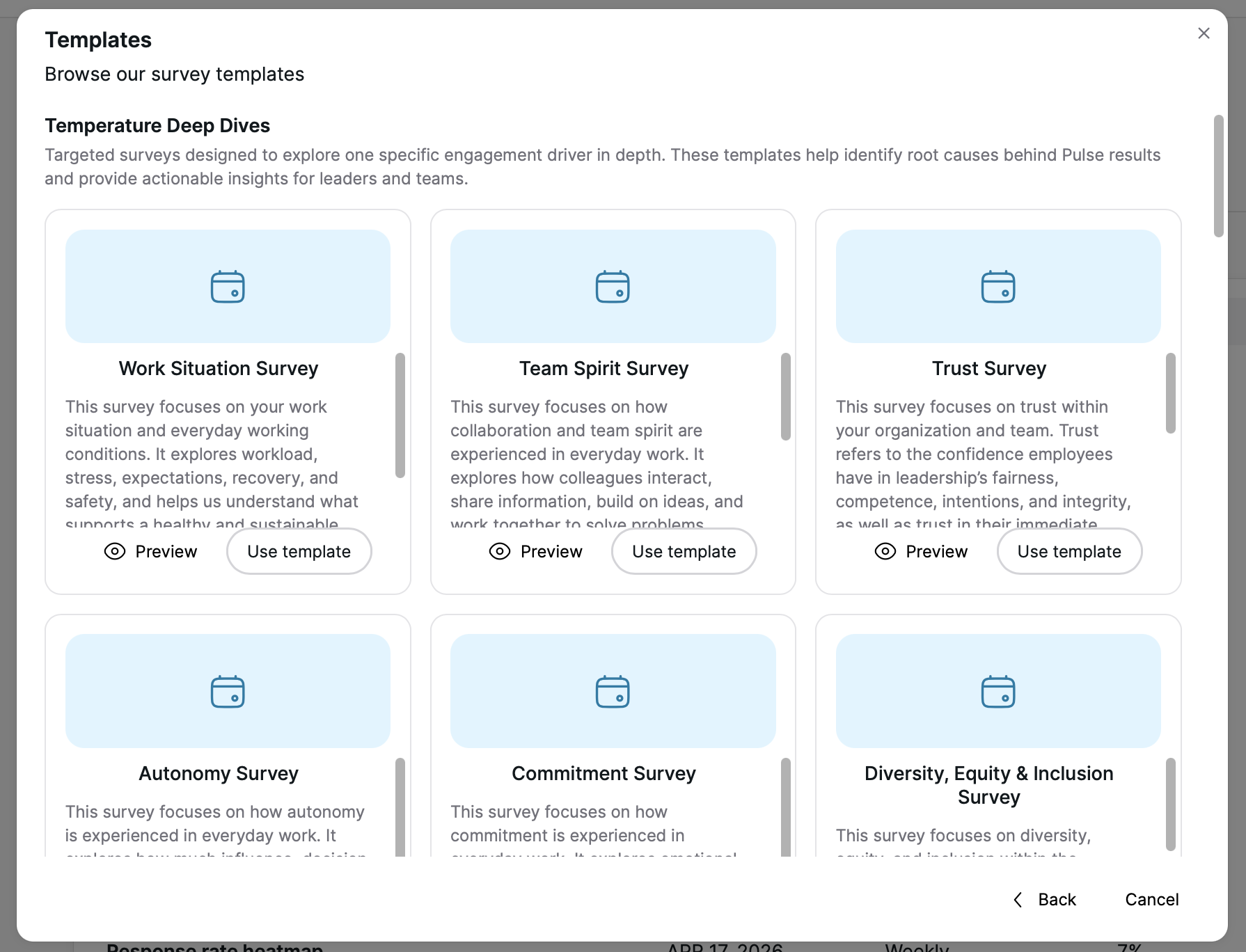Click the Trust Survey description scrollbar
The width and height of the screenshot is (1246, 952).
1171,394
